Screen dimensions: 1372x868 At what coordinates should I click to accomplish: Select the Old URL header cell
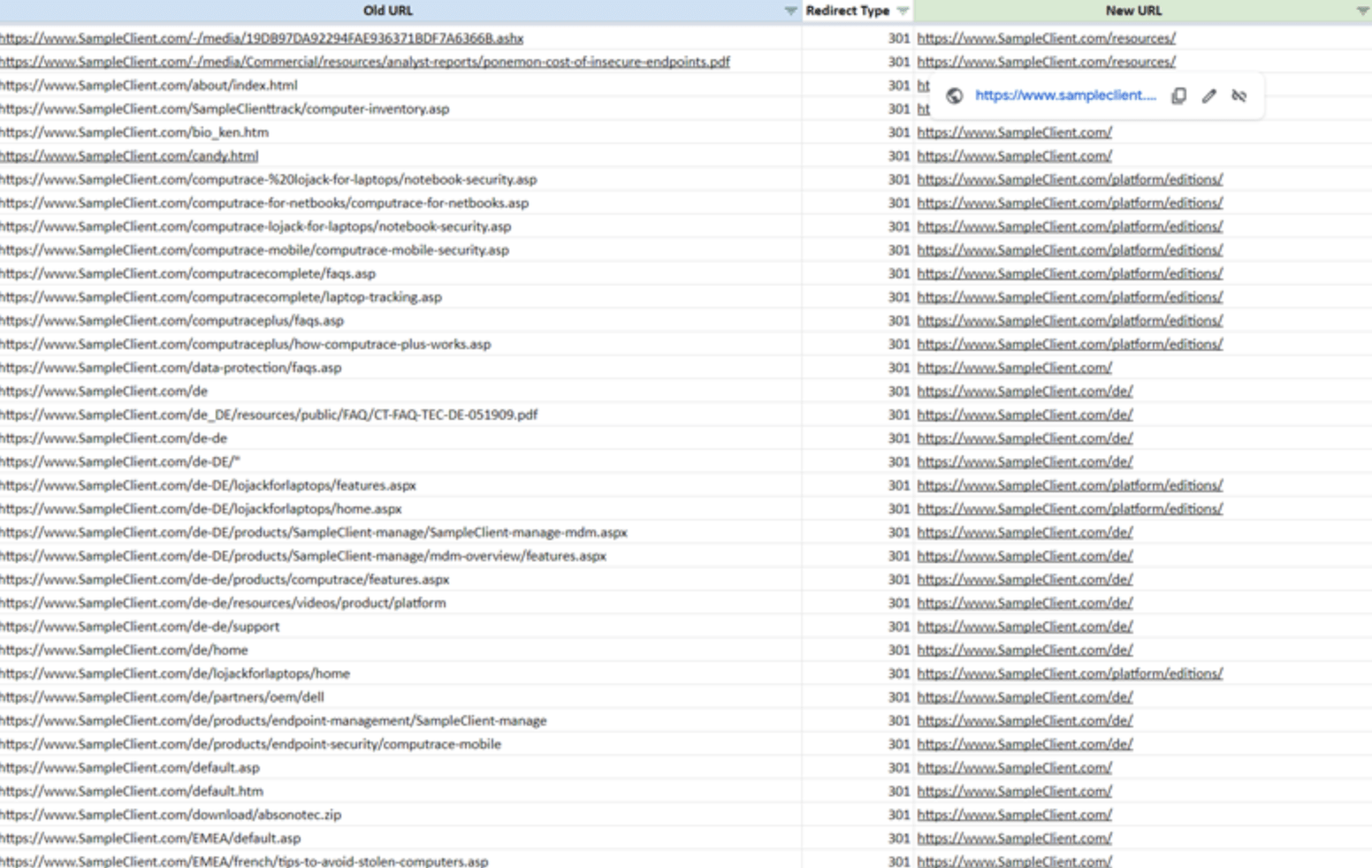point(387,11)
